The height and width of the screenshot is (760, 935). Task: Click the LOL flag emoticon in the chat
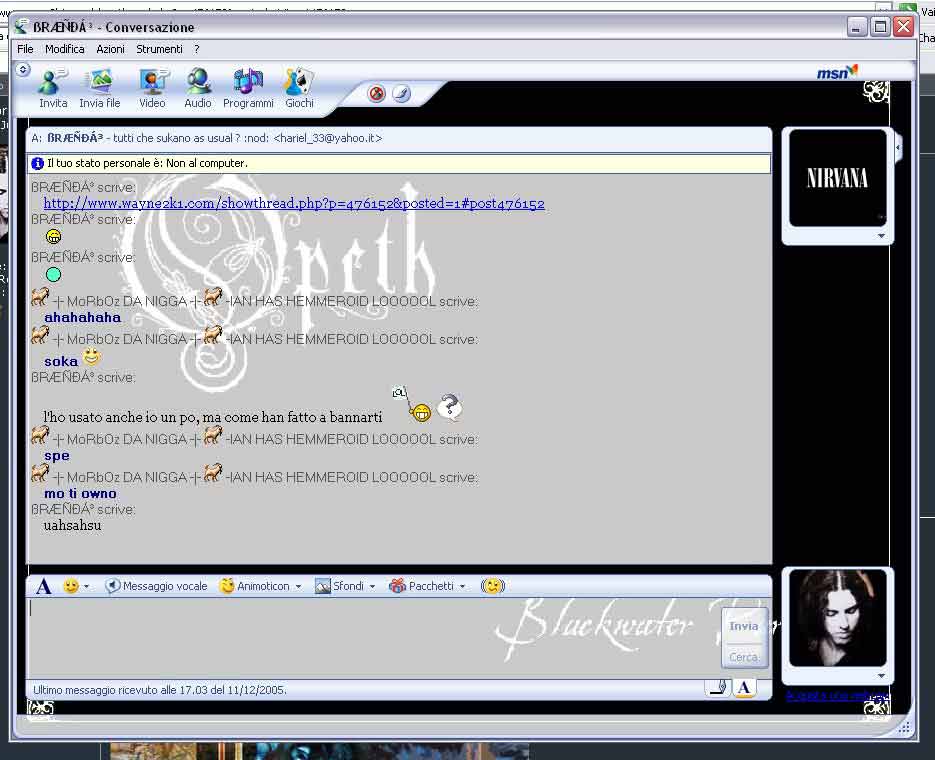coord(412,404)
